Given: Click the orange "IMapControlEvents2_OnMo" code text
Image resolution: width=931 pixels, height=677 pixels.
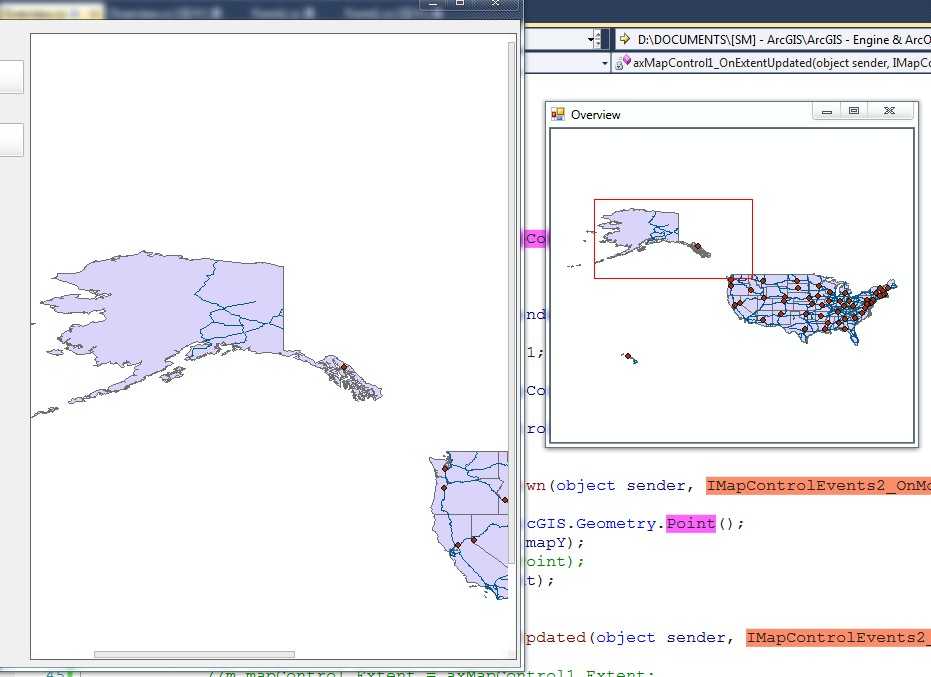Looking at the screenshot, I should pos(818,485).
